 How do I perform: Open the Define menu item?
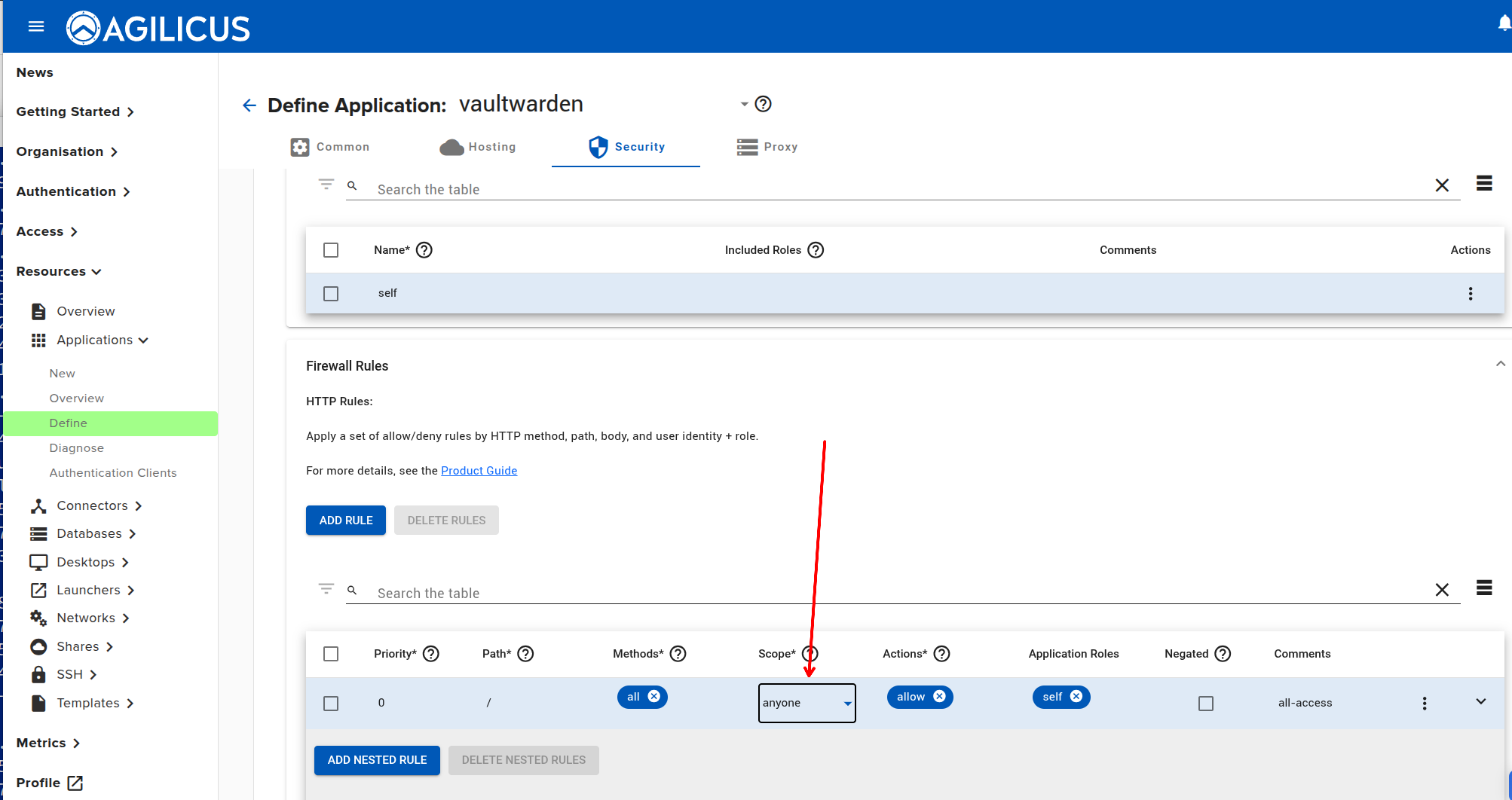pos(111,423)
